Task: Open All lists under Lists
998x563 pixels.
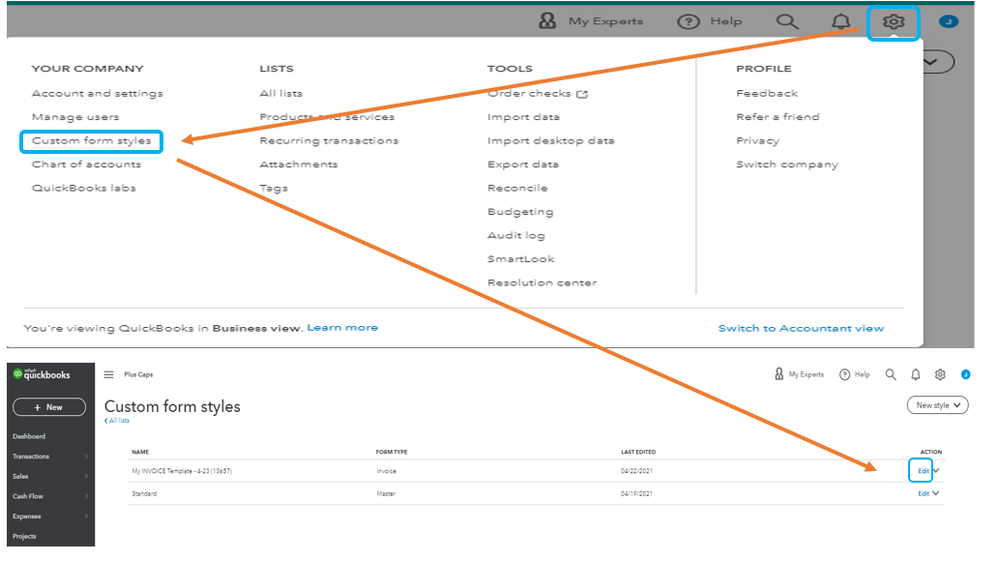Action: click(281, 94)
